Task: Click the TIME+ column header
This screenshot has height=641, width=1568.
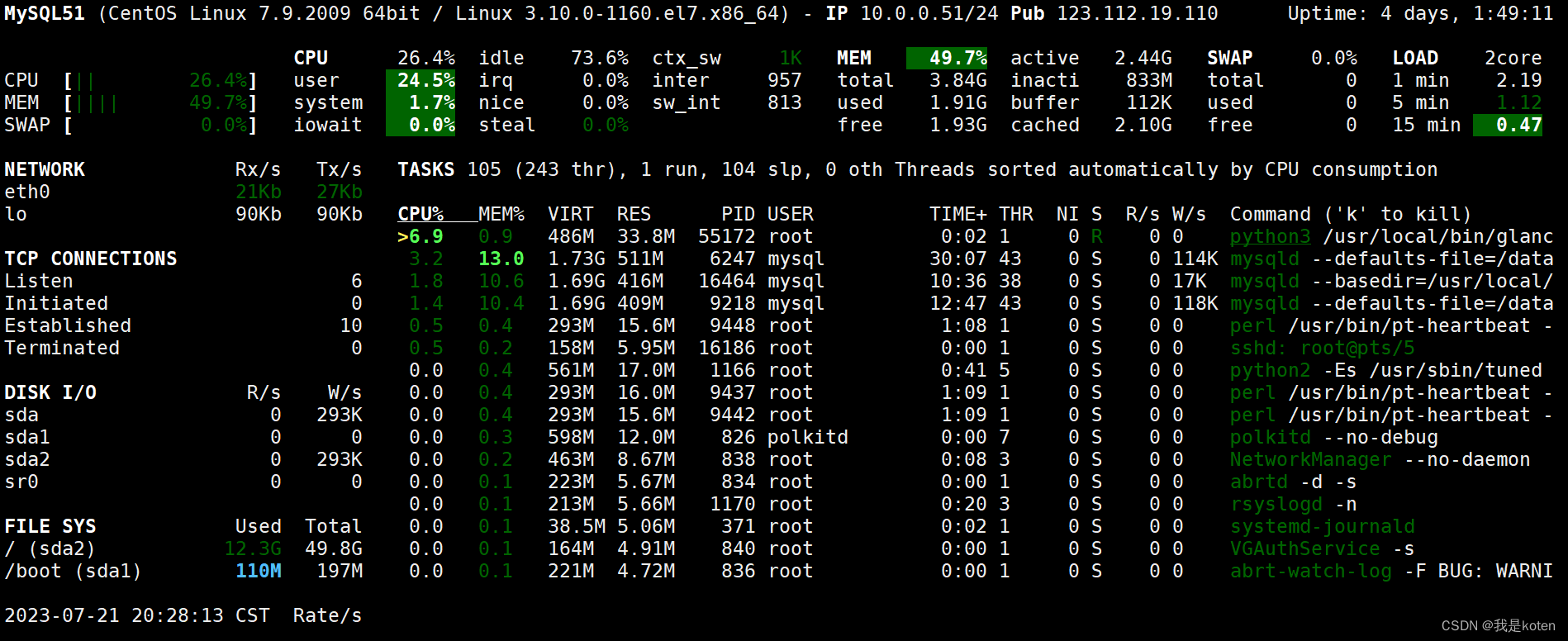Action: click(x=958, y=214)
